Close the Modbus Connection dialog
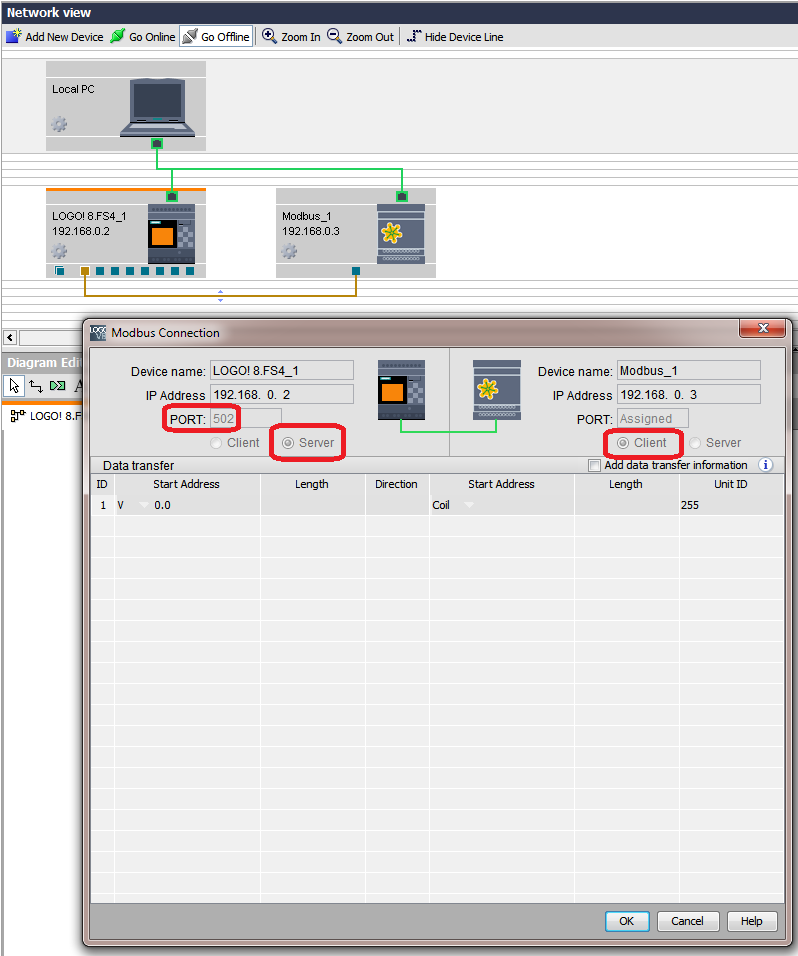The image size is (798, 956). point(763,328)
